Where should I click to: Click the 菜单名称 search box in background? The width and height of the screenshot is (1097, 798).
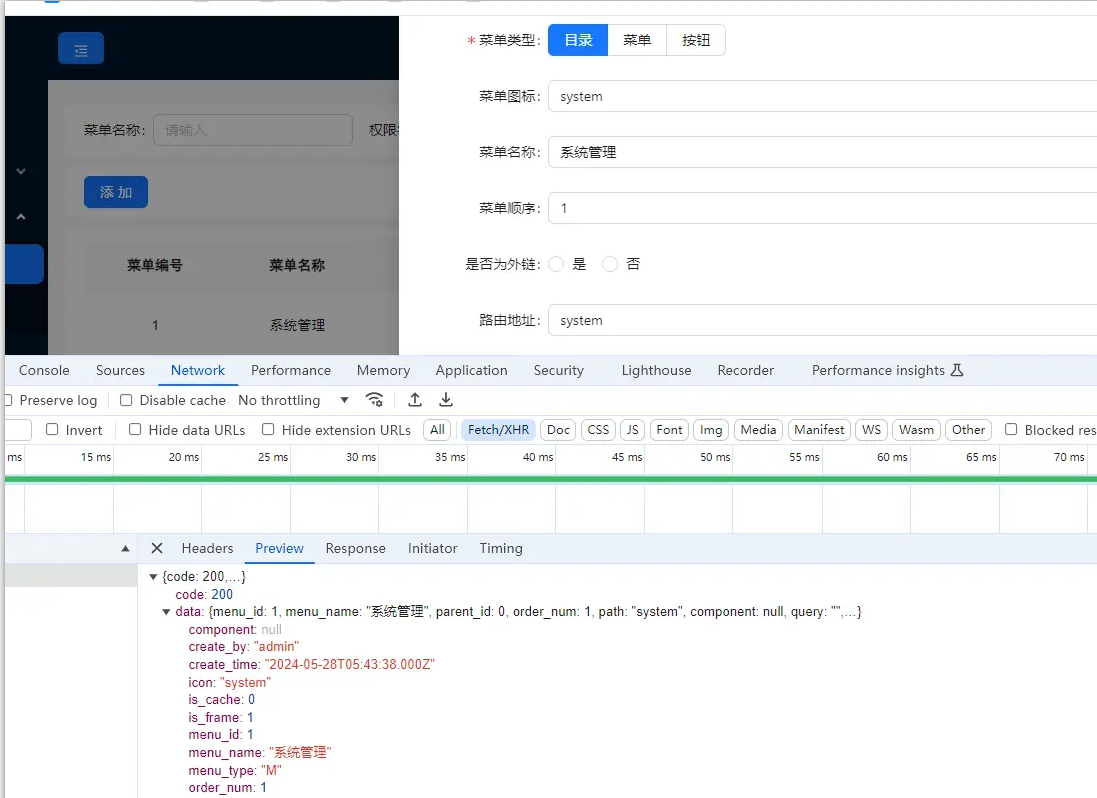[x=253, y=130]
